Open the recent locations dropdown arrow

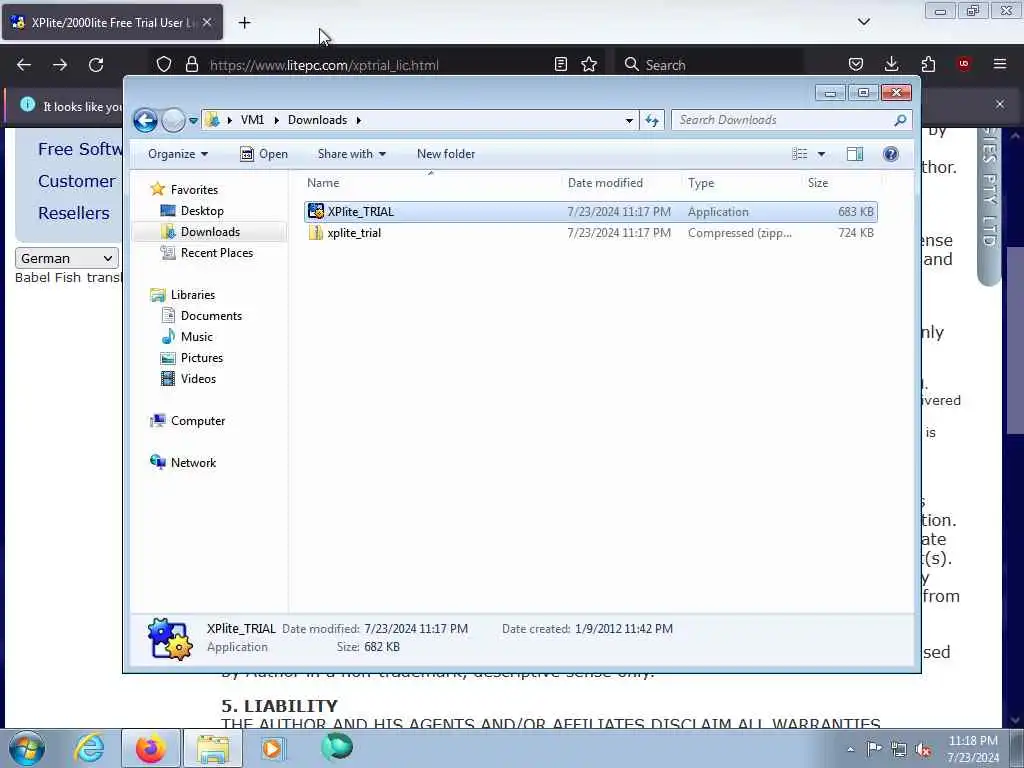point(193,120)
